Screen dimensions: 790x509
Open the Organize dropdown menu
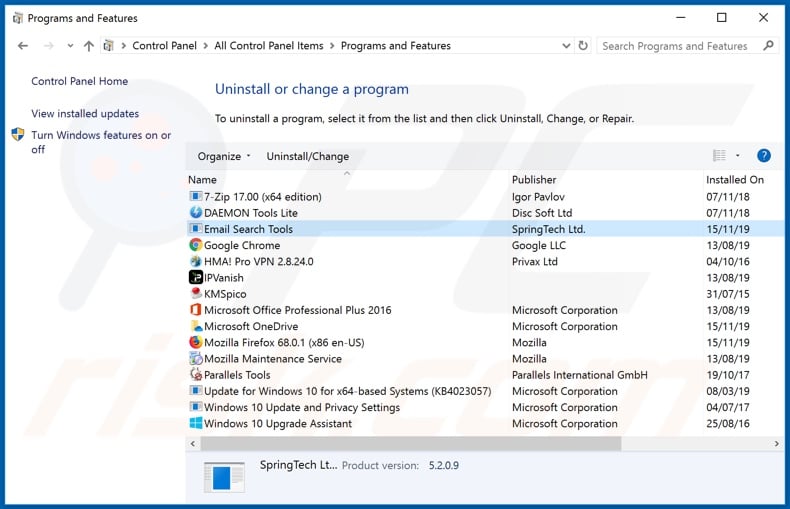point(224,156)
